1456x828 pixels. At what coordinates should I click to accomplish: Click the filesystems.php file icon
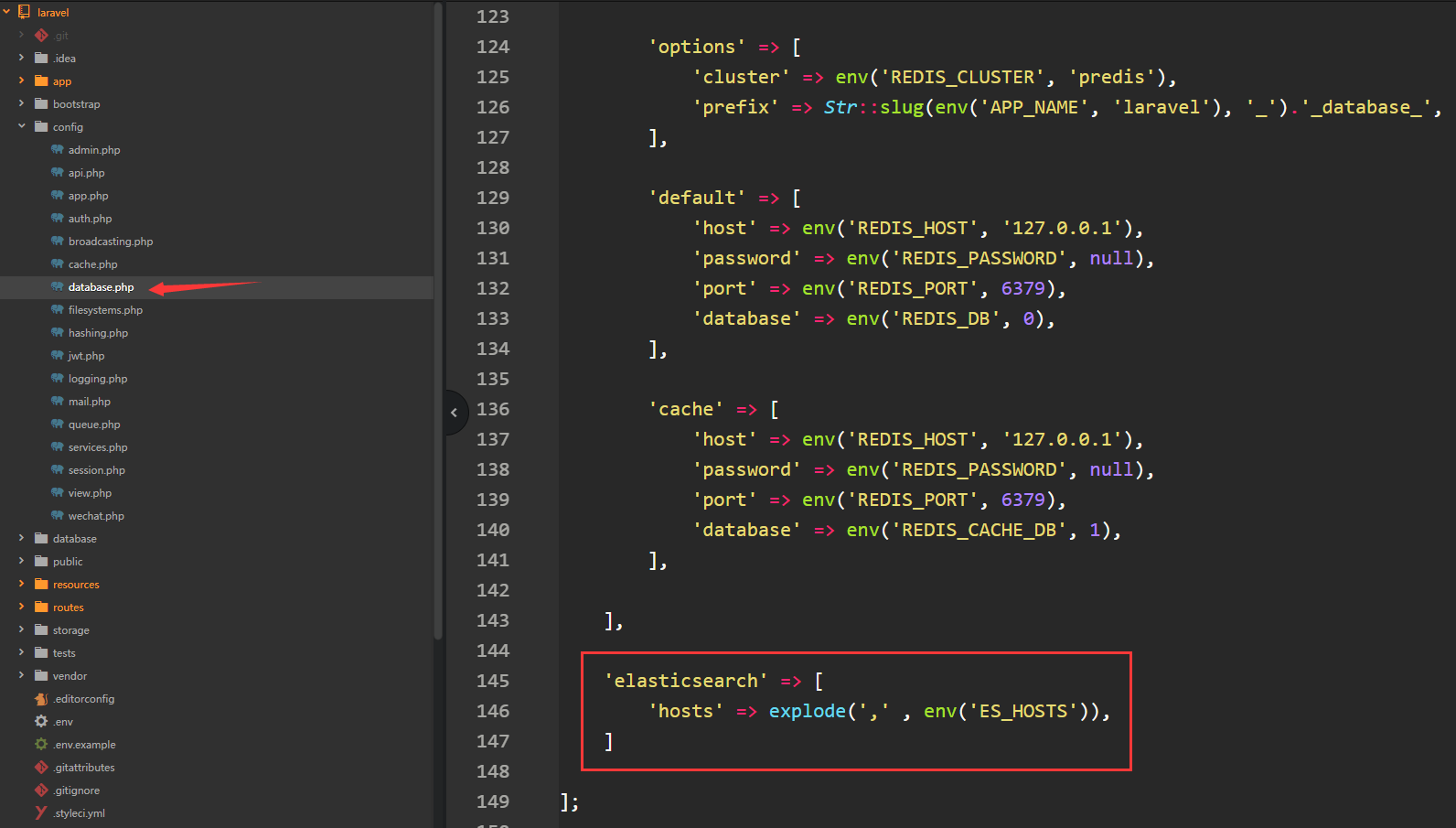[x=58, y=309]
